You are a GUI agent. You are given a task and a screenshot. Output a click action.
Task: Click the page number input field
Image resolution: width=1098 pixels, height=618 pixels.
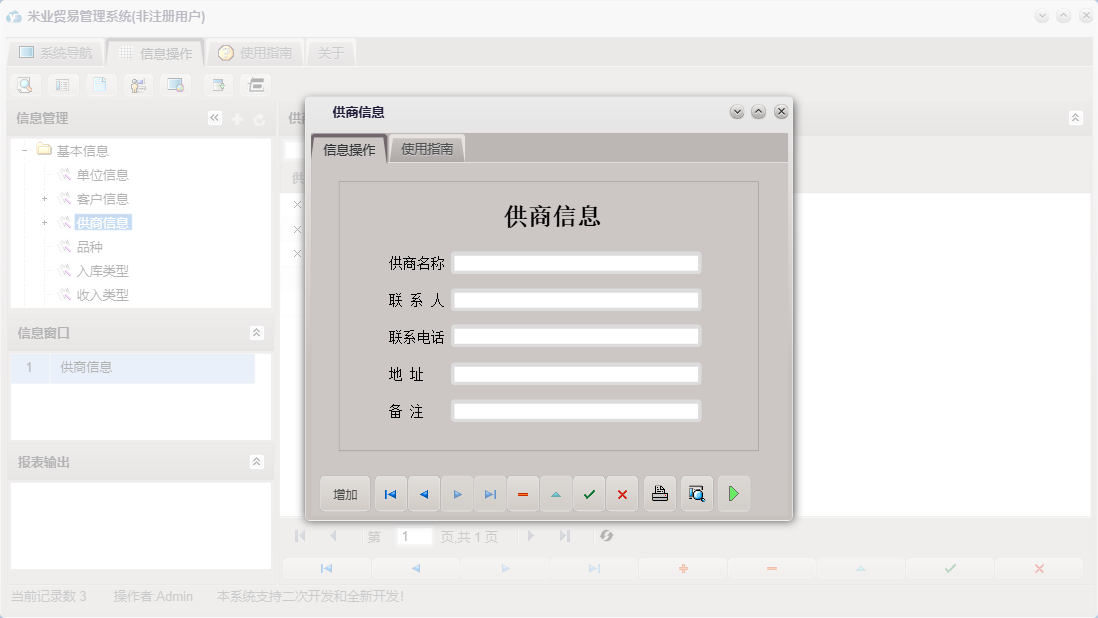click(x=416, y=536)
